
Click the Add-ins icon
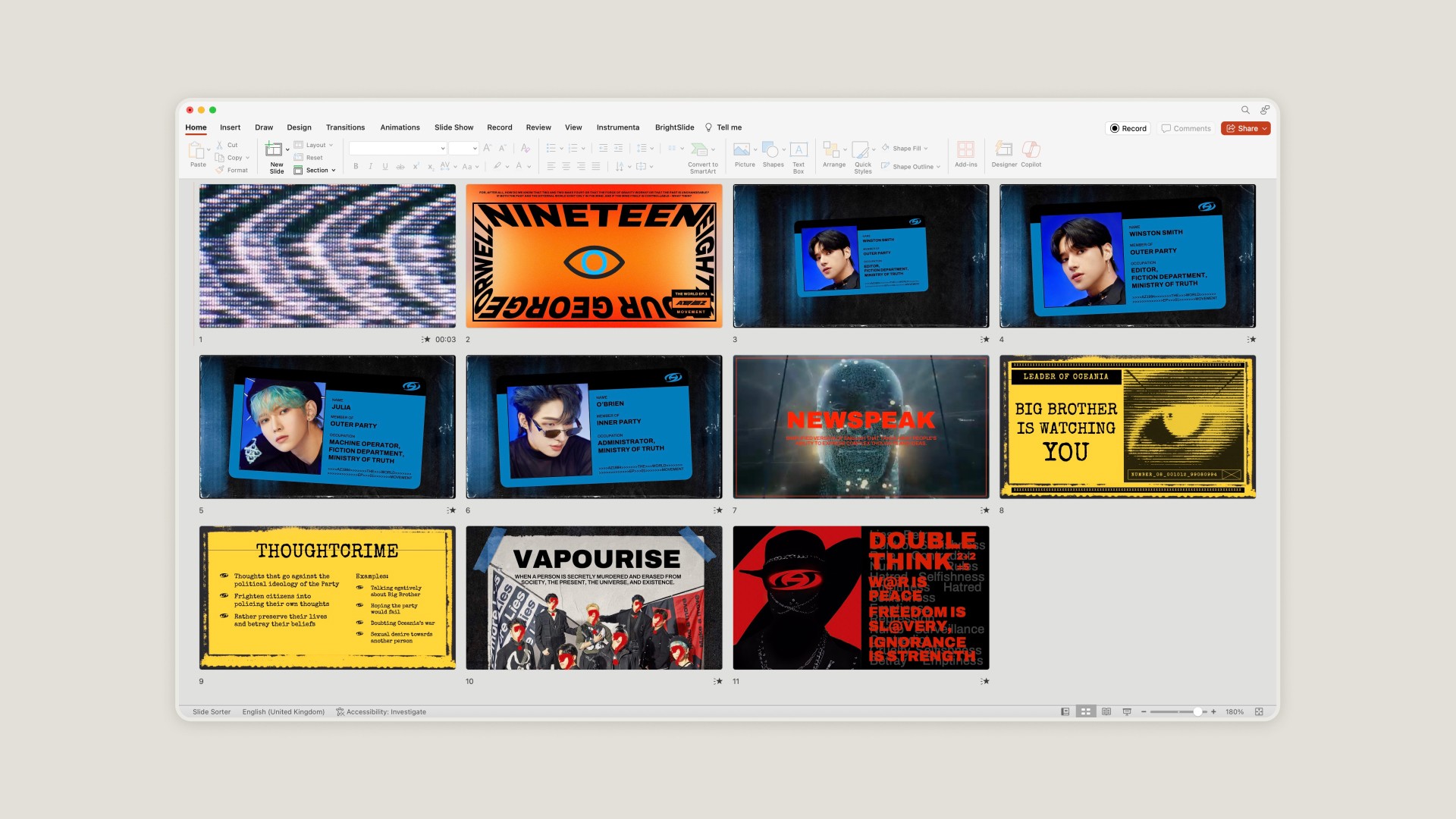coord(965,150)
